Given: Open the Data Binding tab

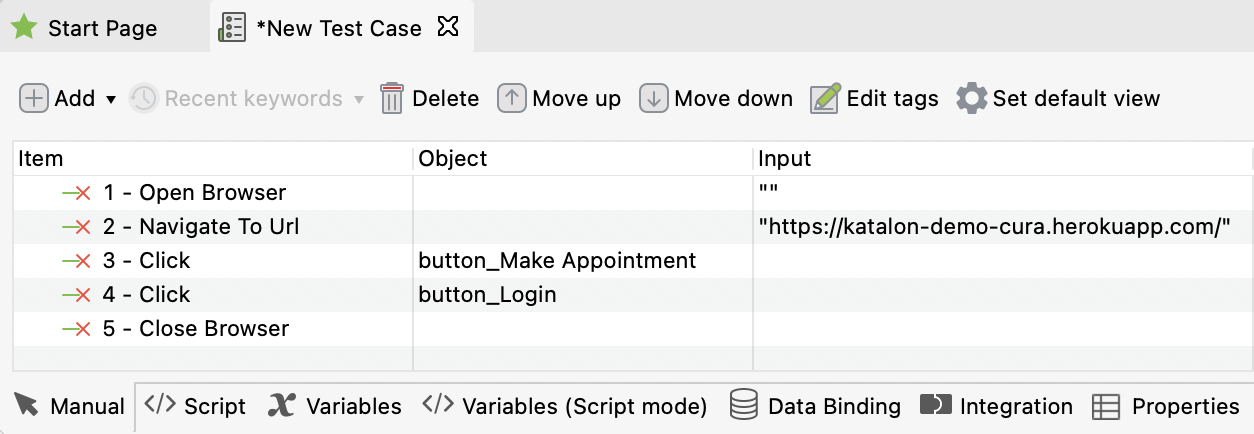Looking at the screenshot, I should [815, 406].
